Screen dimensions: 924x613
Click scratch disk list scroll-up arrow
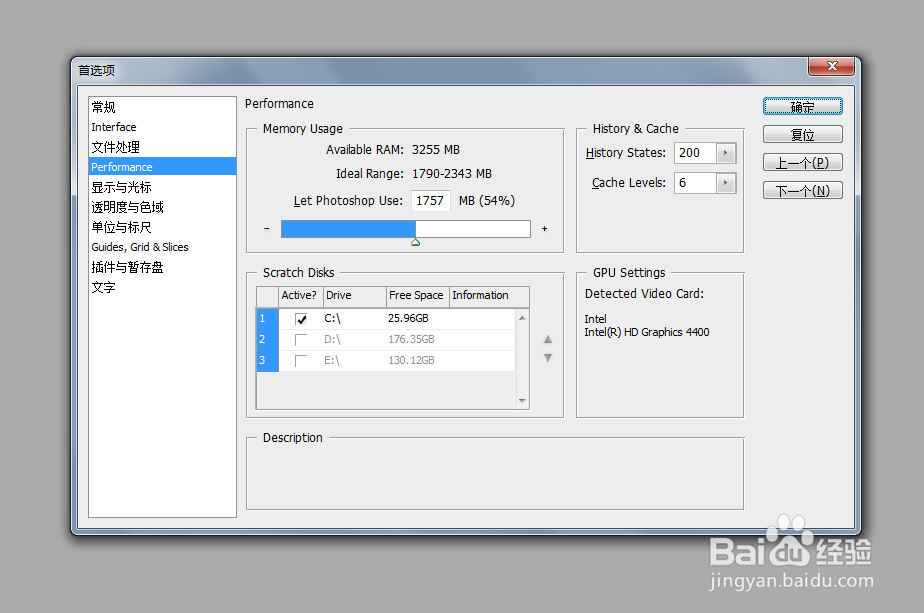coord(522,318)
